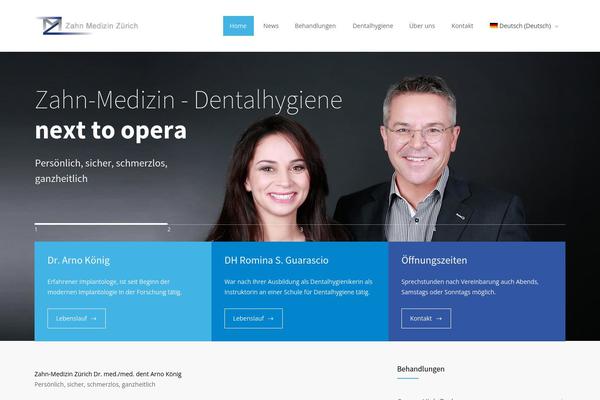Expand the Deutsch language dropdown arrow

[556, 26]
